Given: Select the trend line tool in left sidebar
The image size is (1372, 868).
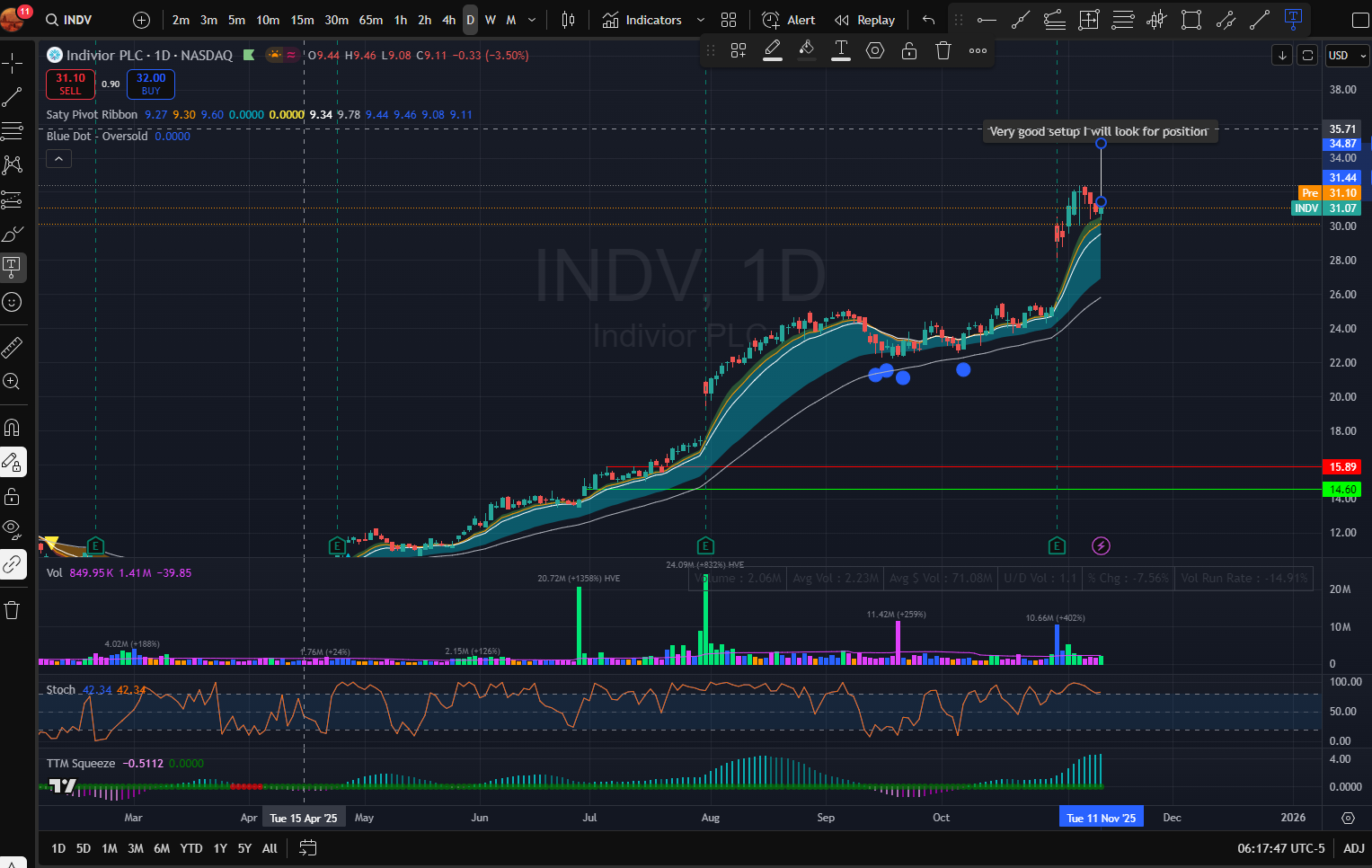Looking at the screenshot, I should pyautogui.click(x=13, y=97).
